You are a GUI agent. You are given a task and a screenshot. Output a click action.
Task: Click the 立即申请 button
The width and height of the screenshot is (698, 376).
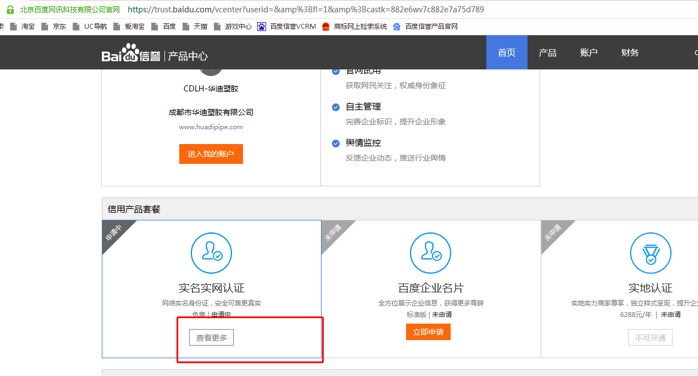click(x=428, y=332)
